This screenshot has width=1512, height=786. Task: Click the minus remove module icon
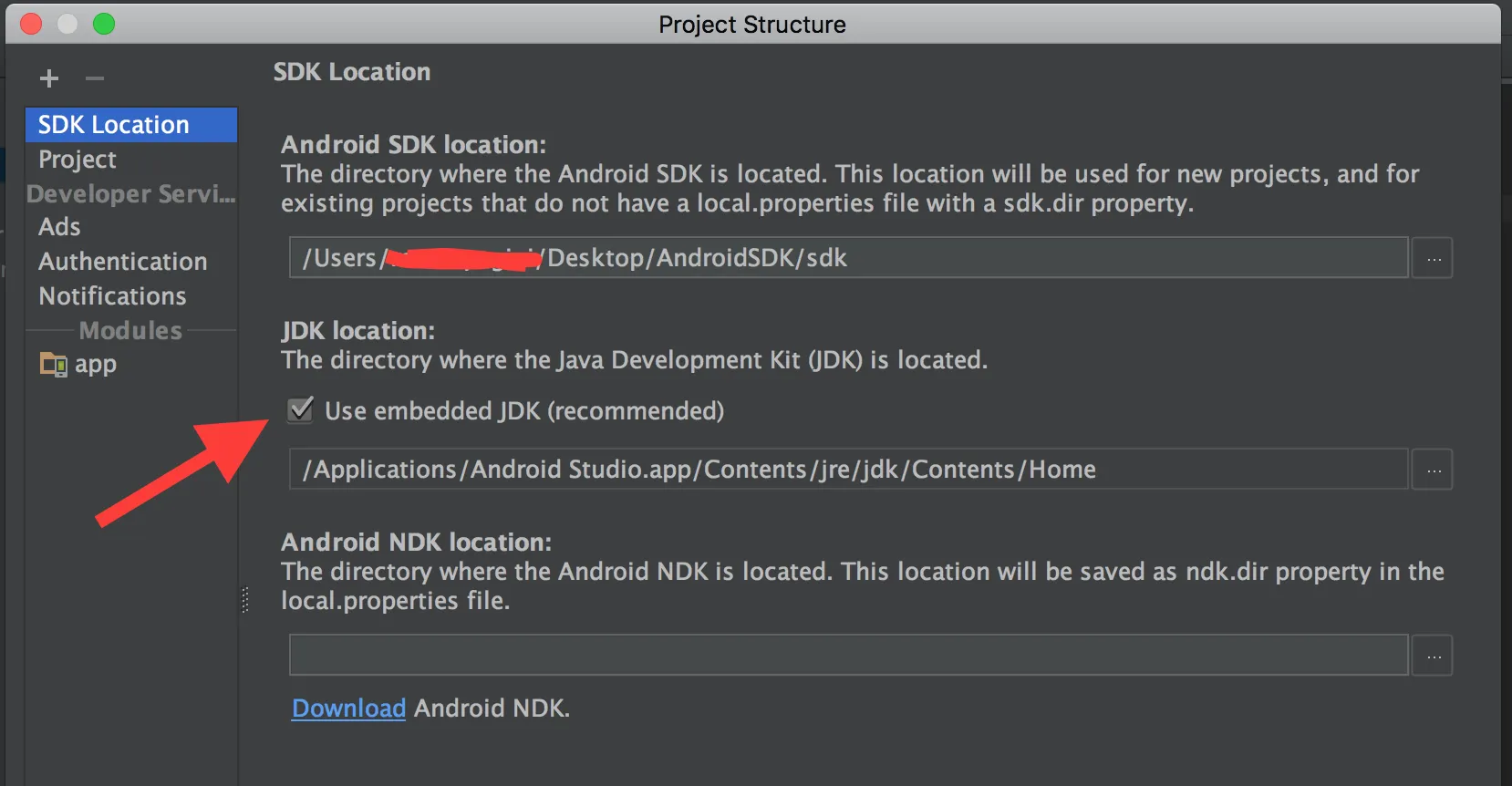[95, 78]
